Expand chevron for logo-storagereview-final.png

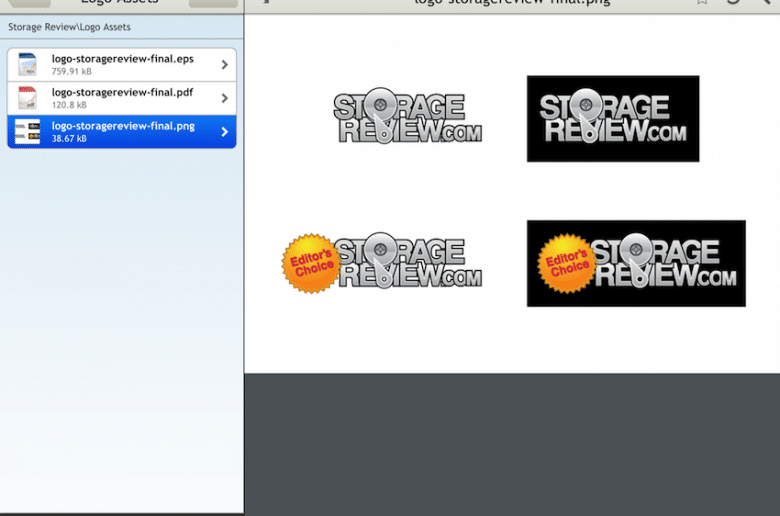[x=224, y=131]
